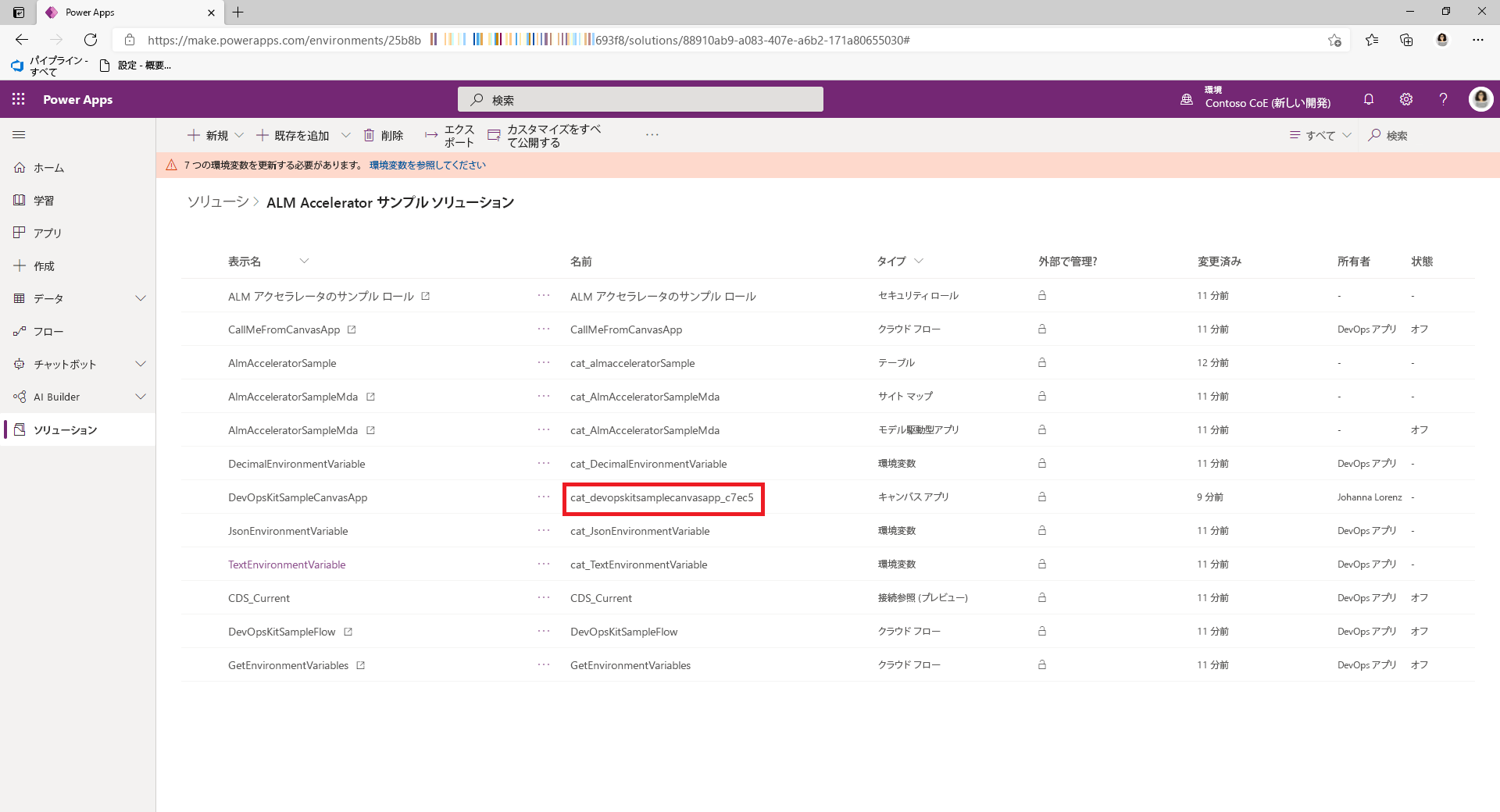Open a new browser tab
Viewport: 1500px width, 812px height.
click(x=238, y=12)
